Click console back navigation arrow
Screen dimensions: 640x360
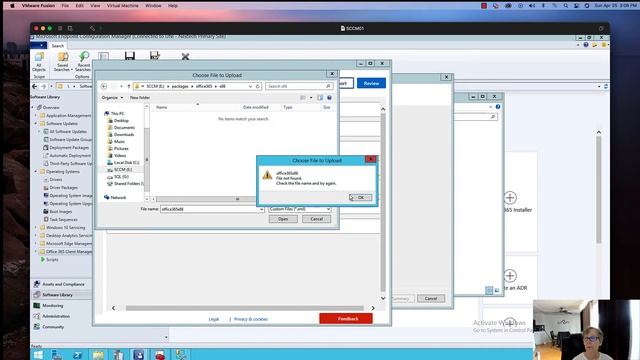(35, 86)
